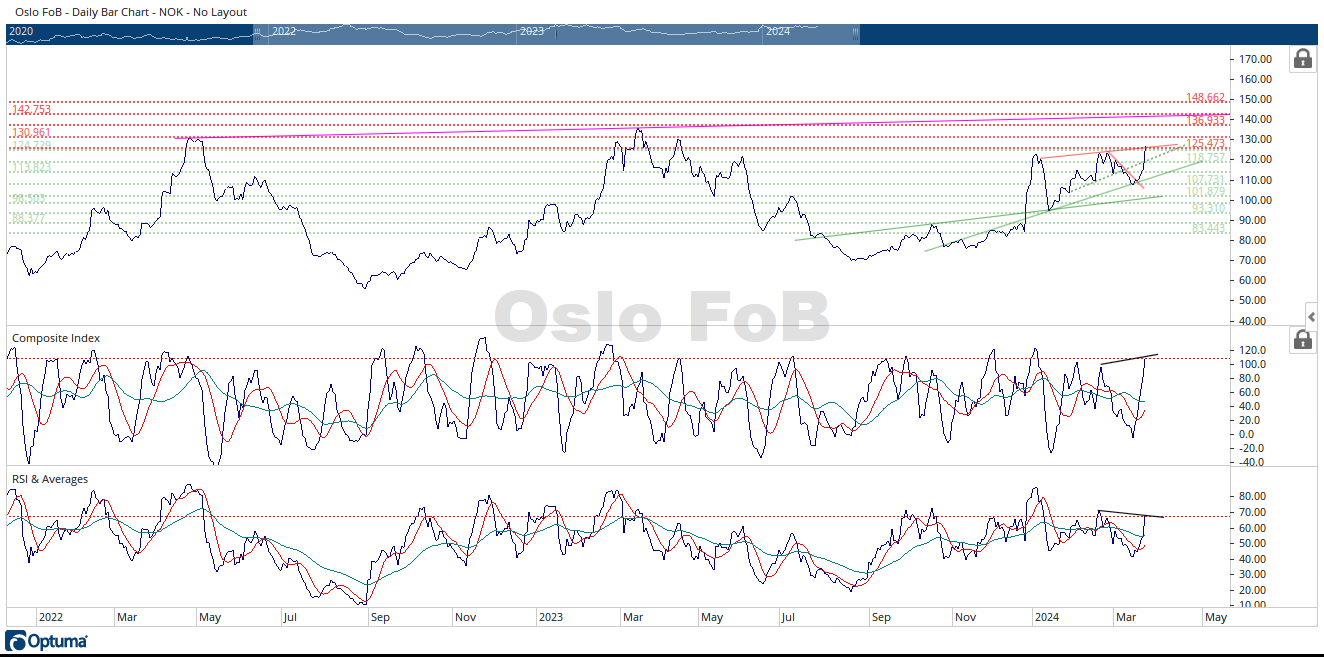Click the -40.0 Composite Index axis value
This screenshot has height=657, width=1324.
pyautogui.click(x=1252, y=462)
